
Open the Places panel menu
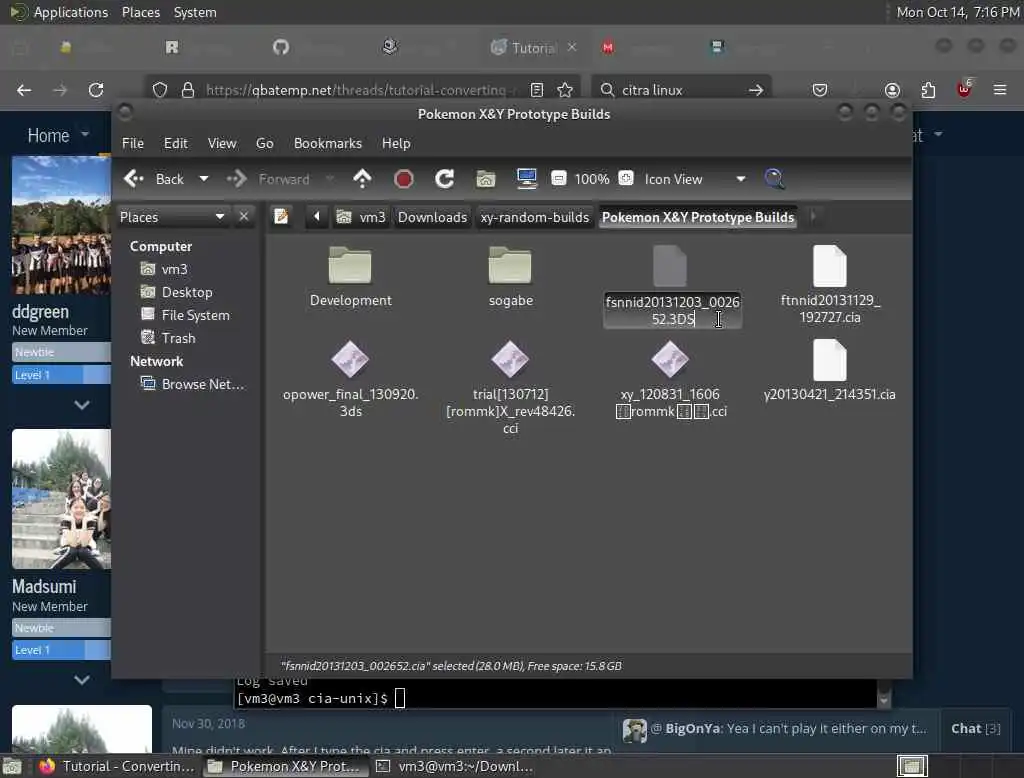[x=140, y=12]
